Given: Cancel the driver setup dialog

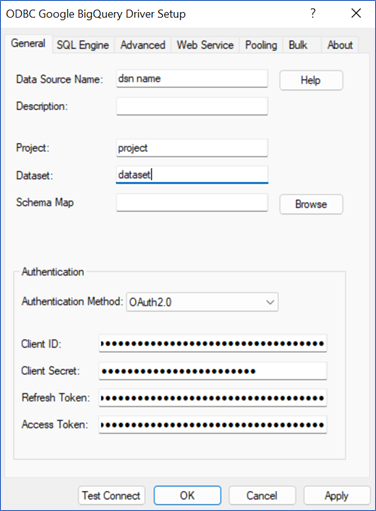Looking at the screenshot, I should (262, 496).
